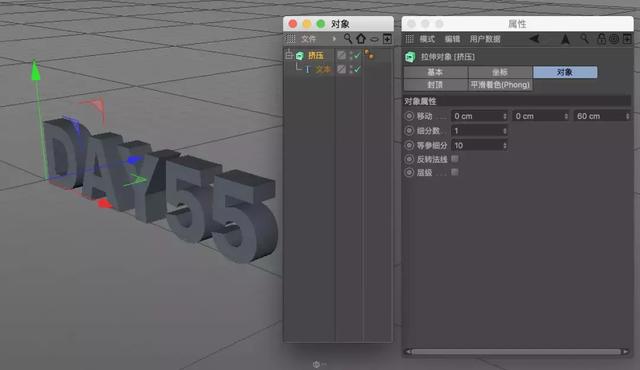
Task: Click the orange Phong tag on the 挤压 row
Action: pos(369,54)
